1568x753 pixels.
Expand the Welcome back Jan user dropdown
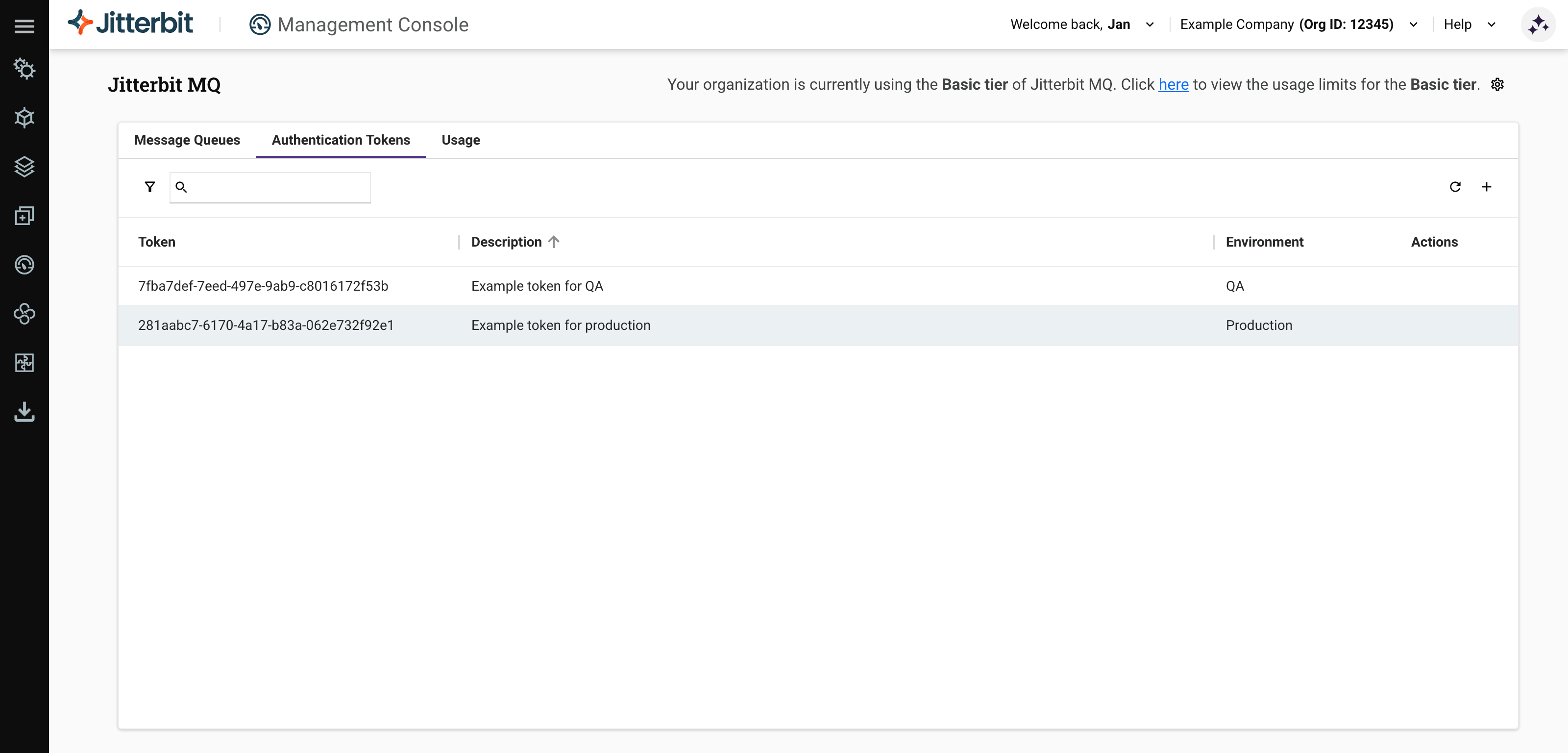tap(1149, 25)
